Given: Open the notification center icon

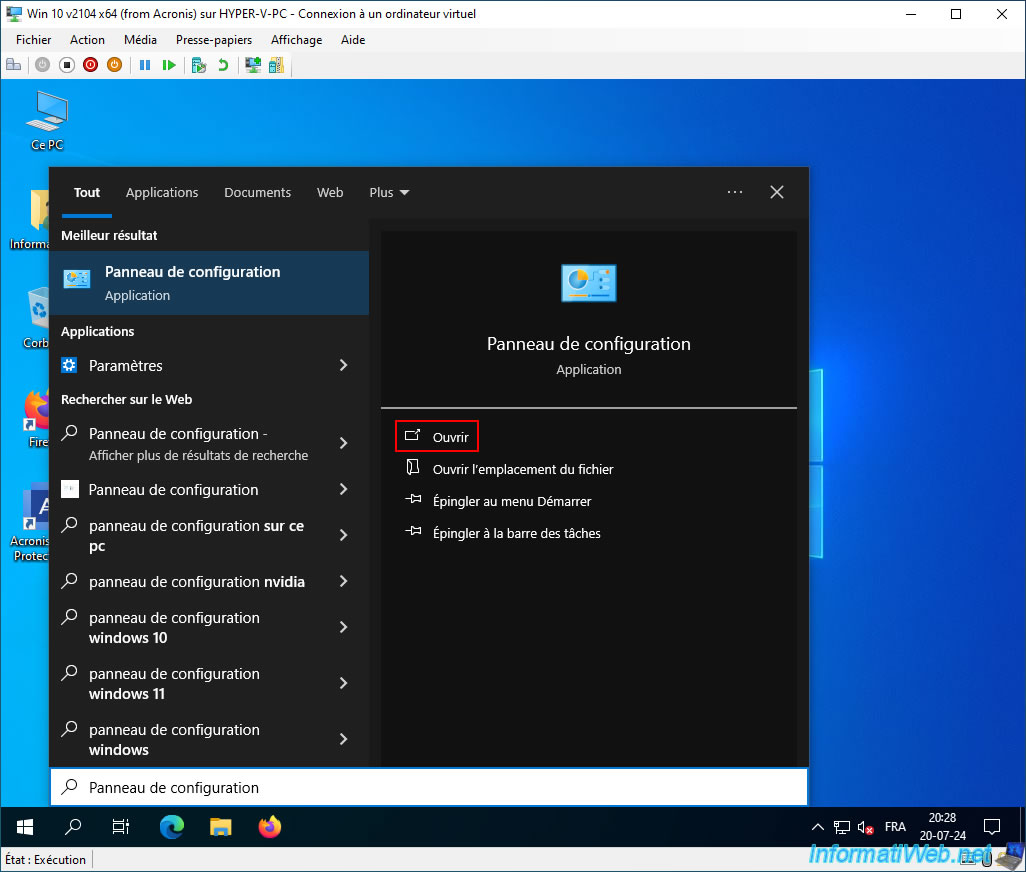Looking at the screenshot, I should click(992, 828).
